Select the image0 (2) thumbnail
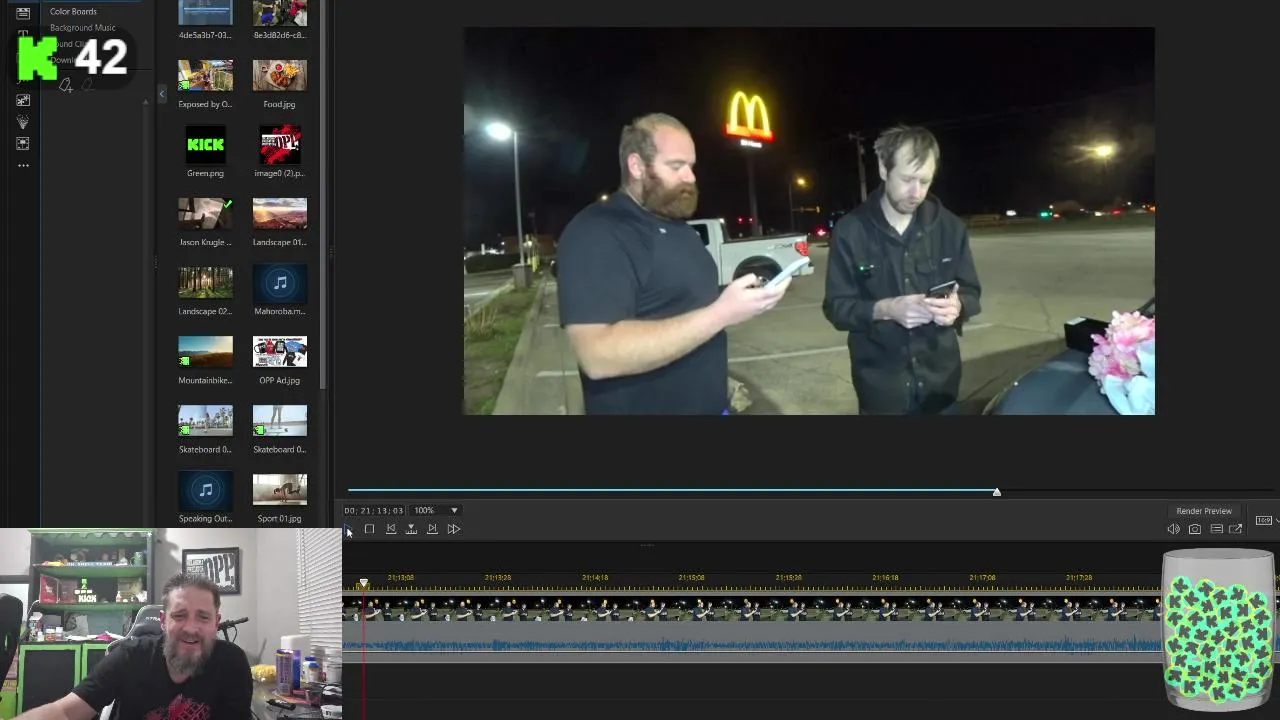 click(280, 145)
